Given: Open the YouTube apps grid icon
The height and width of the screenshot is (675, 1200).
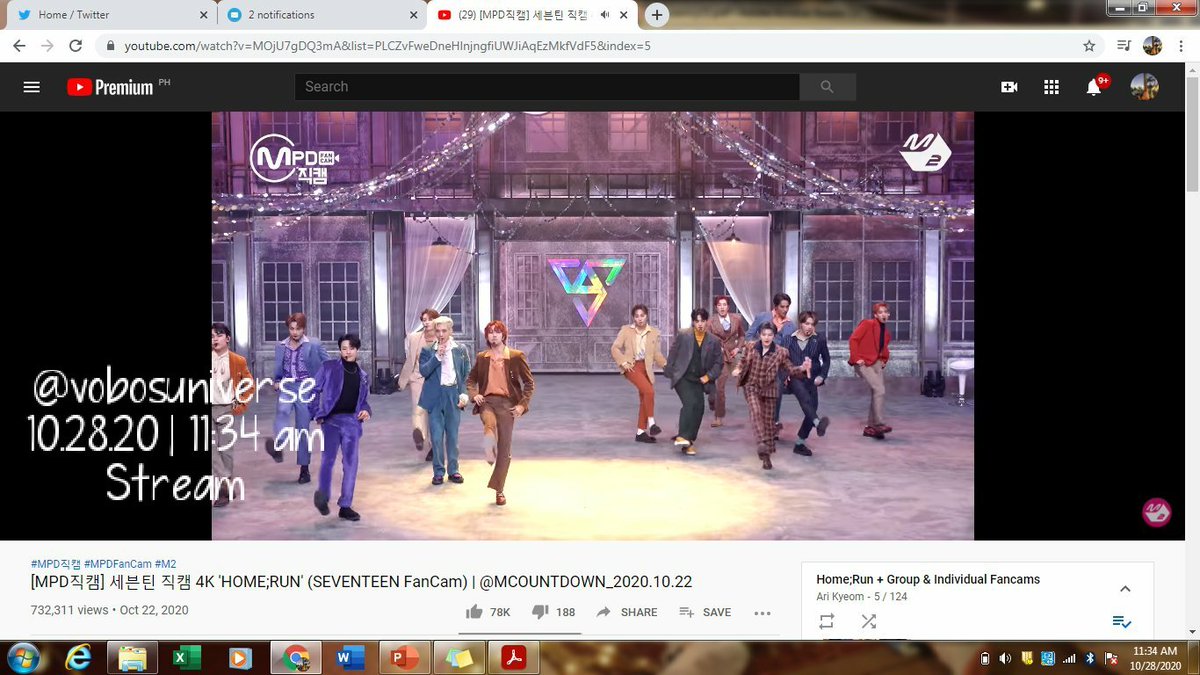Looking at the screenshot, I should [1051, 87].
